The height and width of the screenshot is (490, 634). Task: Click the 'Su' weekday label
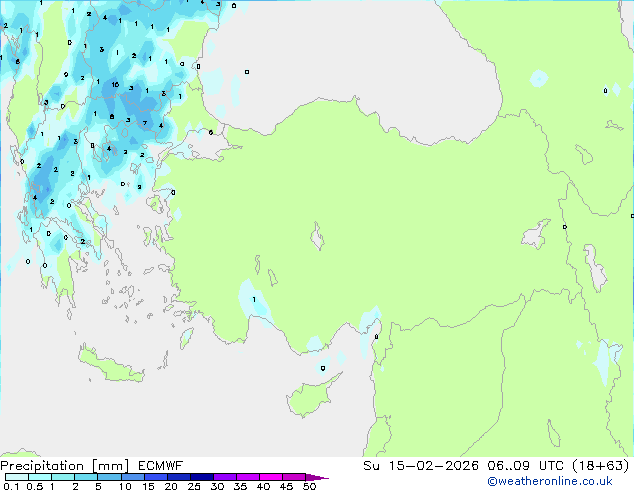371,466
